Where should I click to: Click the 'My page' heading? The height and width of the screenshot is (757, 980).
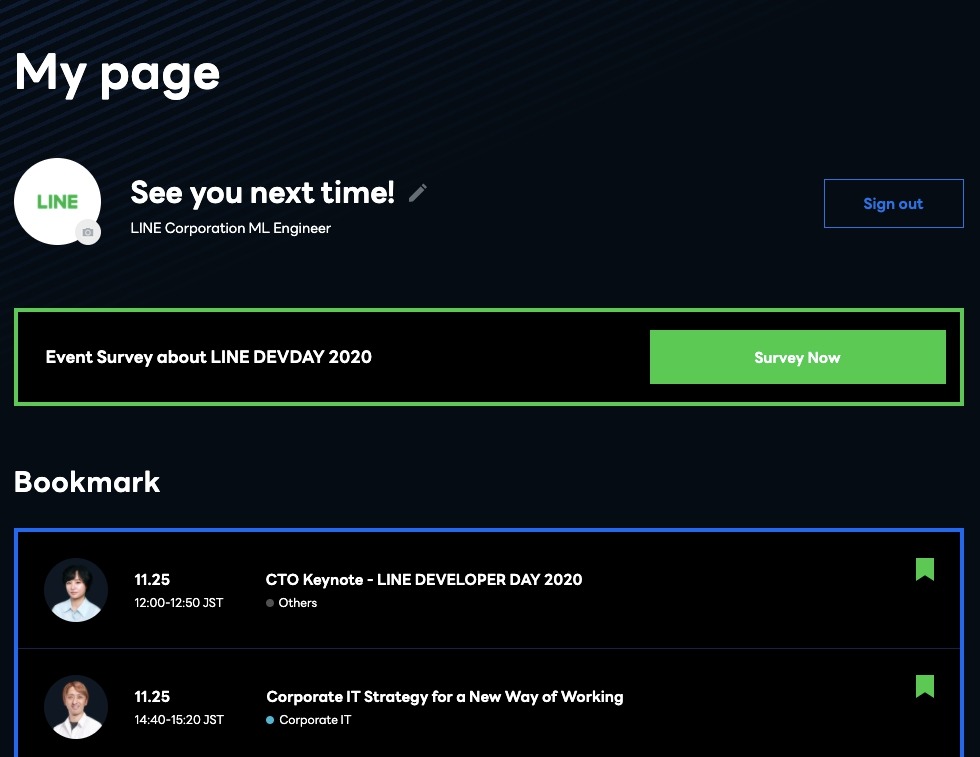click(x=118, y=74)
